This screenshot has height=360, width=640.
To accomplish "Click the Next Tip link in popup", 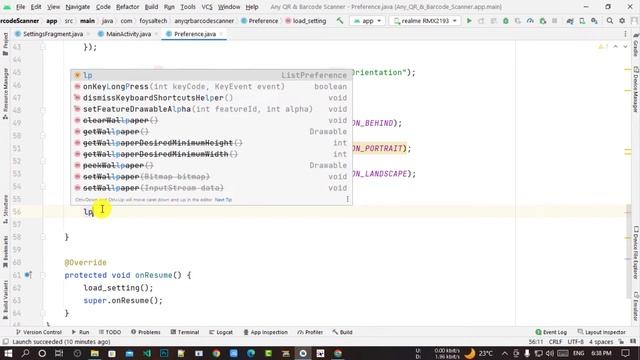I will click(223, 200).
